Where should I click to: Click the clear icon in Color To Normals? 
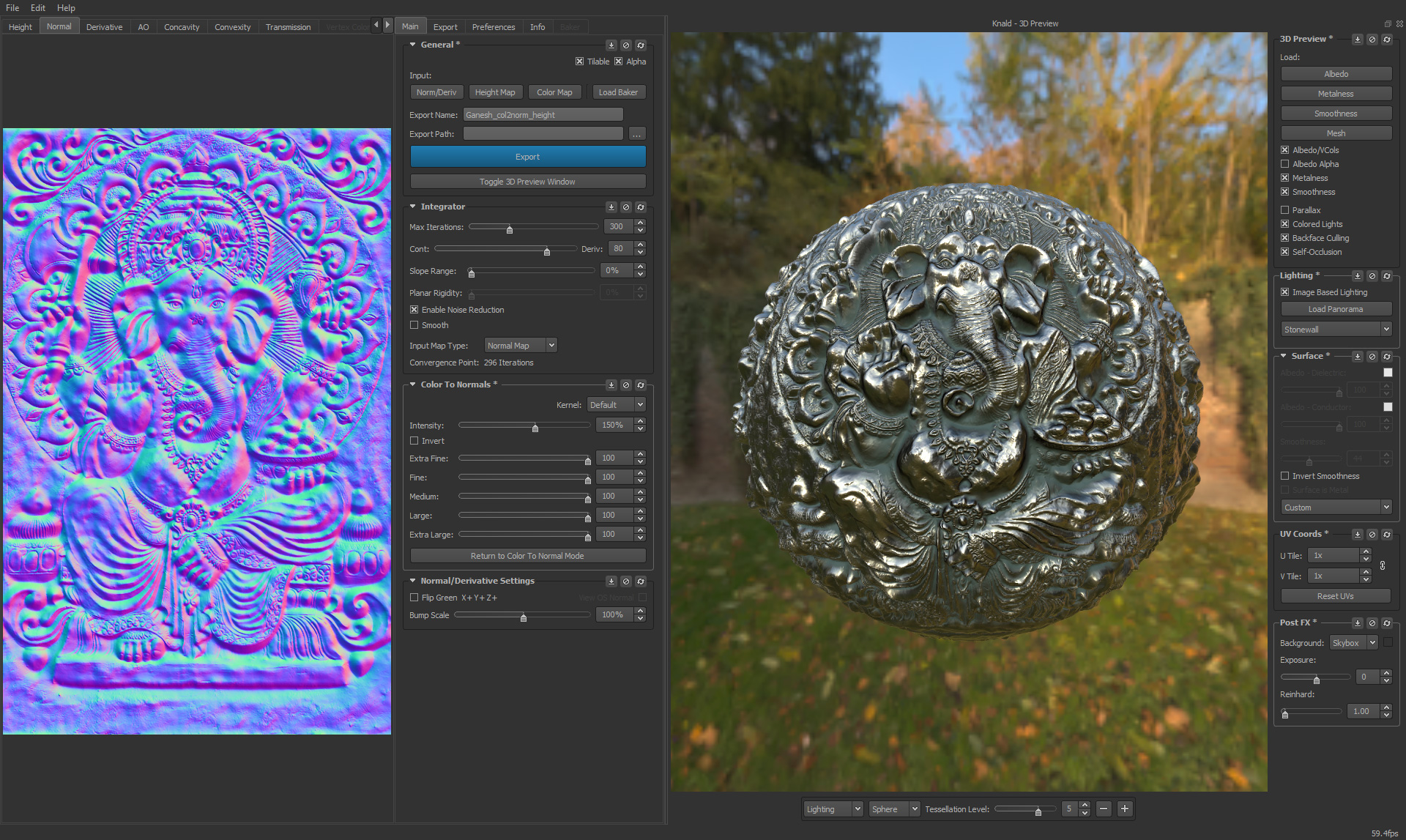point(625,385)
